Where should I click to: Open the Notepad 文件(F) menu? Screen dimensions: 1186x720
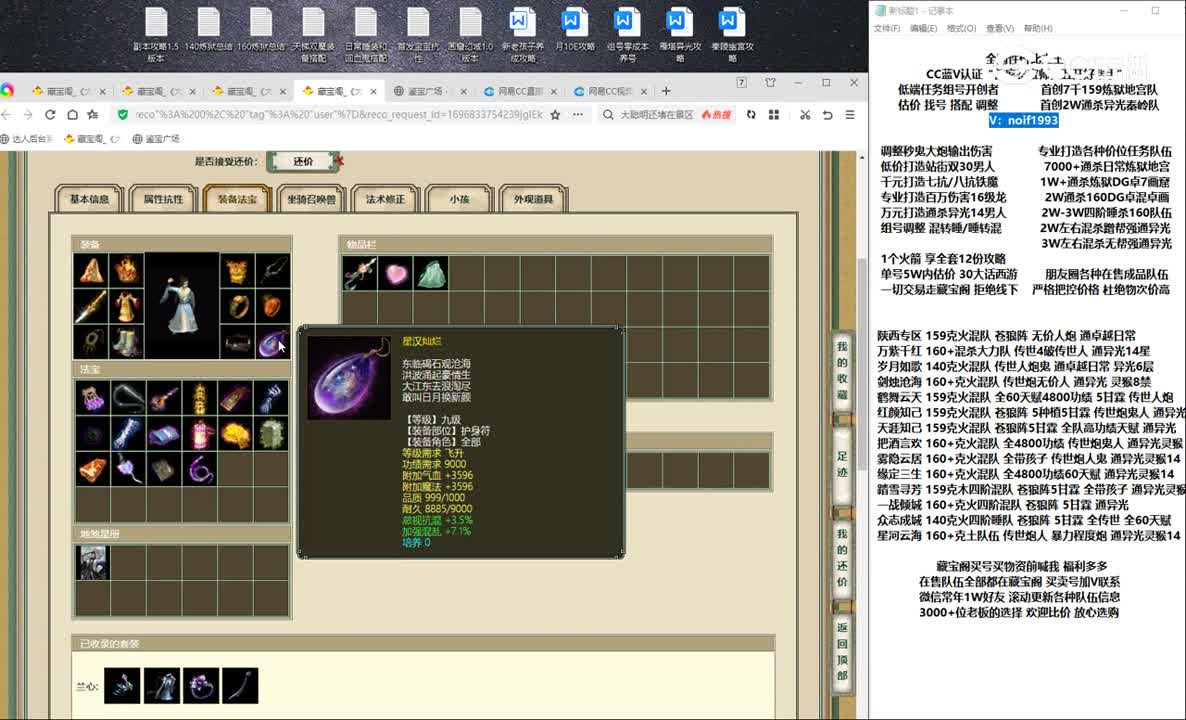[x=886, y=28]
